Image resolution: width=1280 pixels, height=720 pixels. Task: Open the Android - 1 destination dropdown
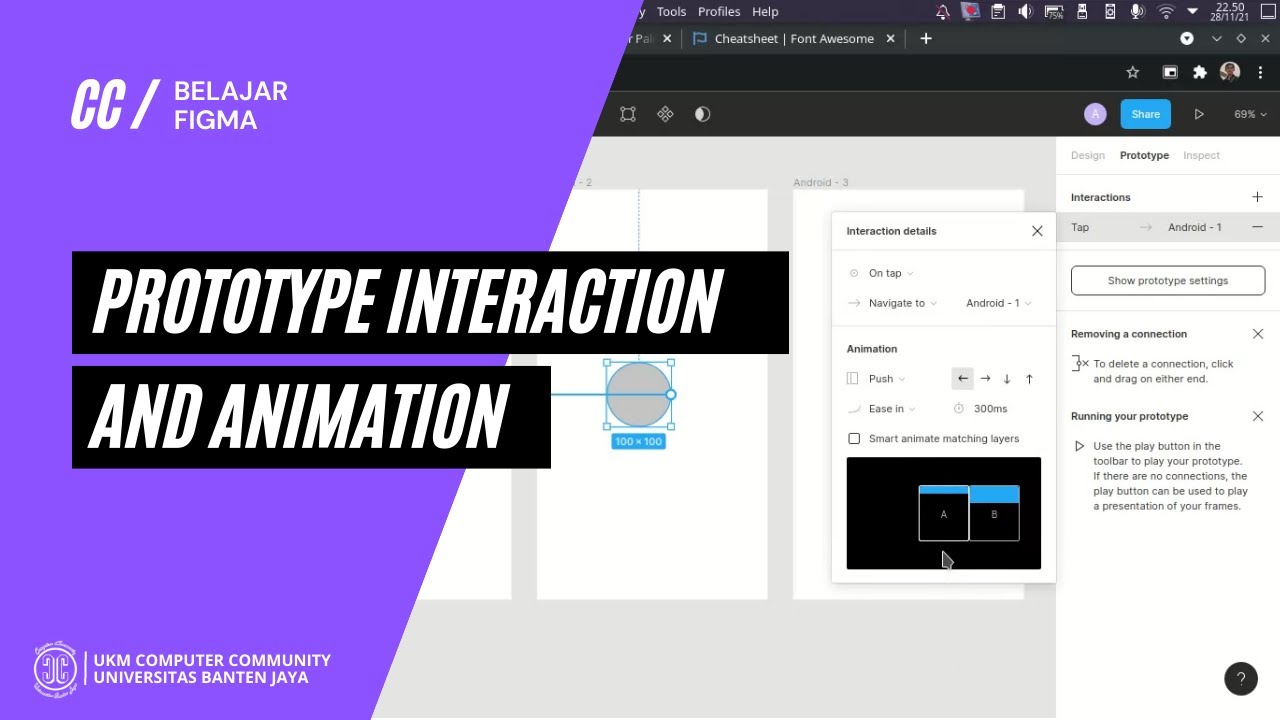click(998, 303)
